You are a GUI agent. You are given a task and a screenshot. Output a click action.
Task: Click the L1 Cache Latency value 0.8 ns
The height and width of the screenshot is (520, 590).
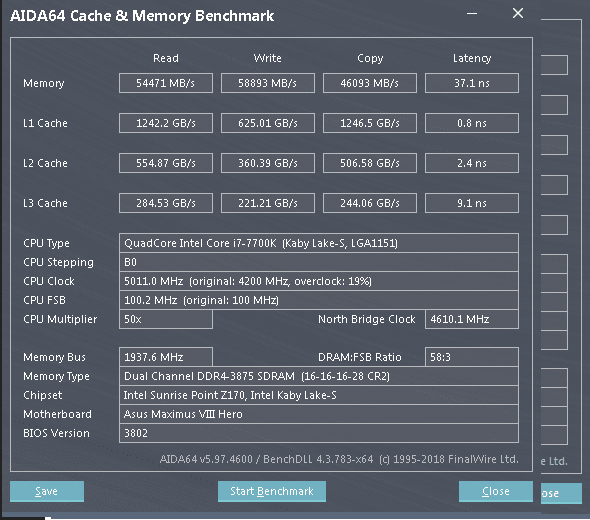point(471,123)
